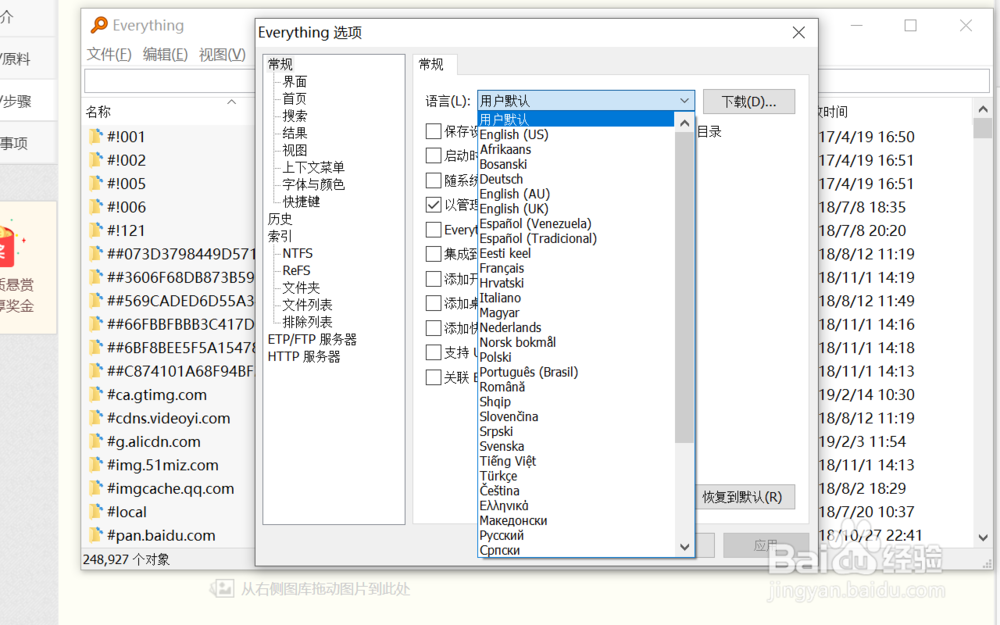Choose Türkçe language option
1000x625 pixels.
499,476
